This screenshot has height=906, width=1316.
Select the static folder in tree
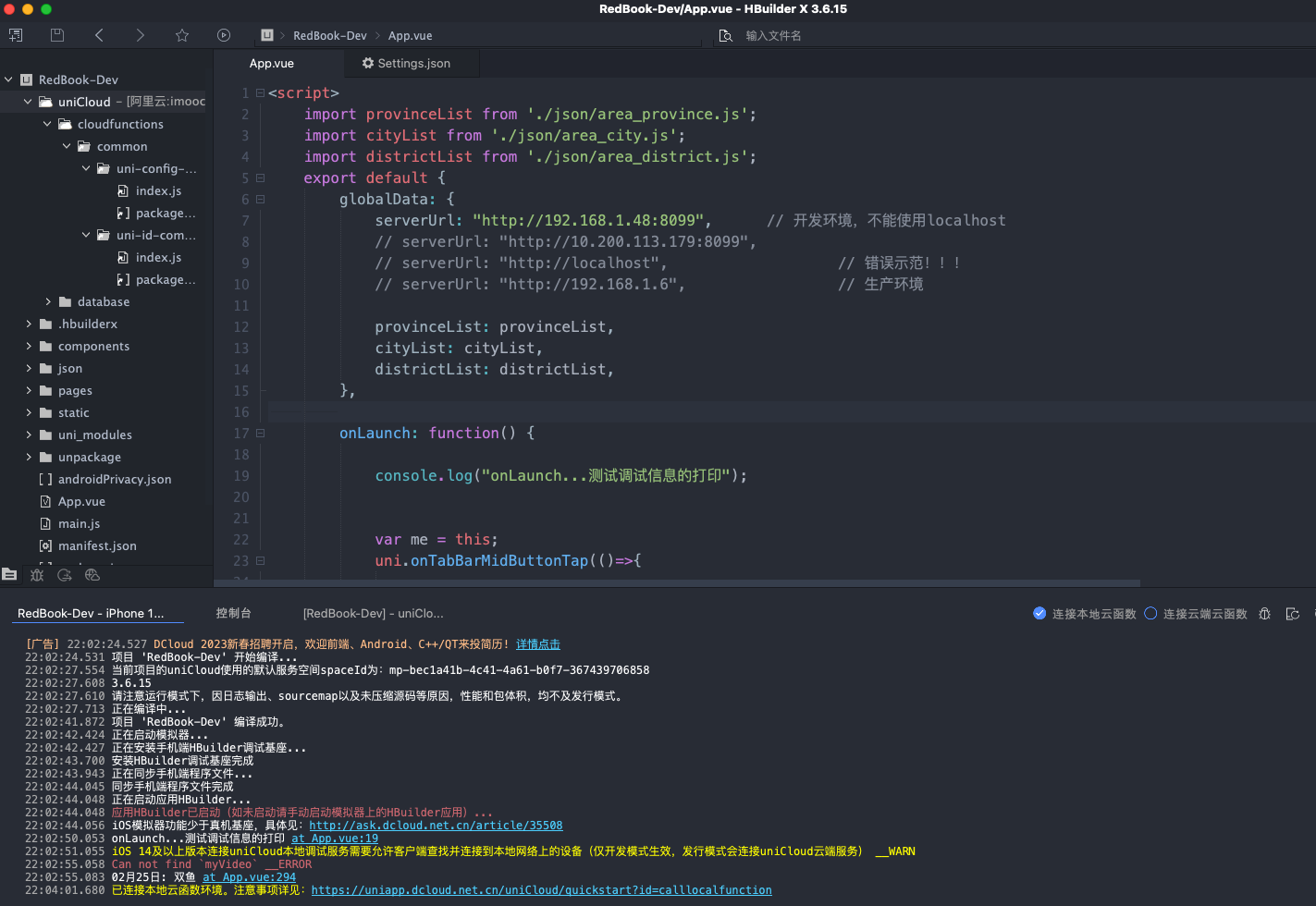[74, 412]
